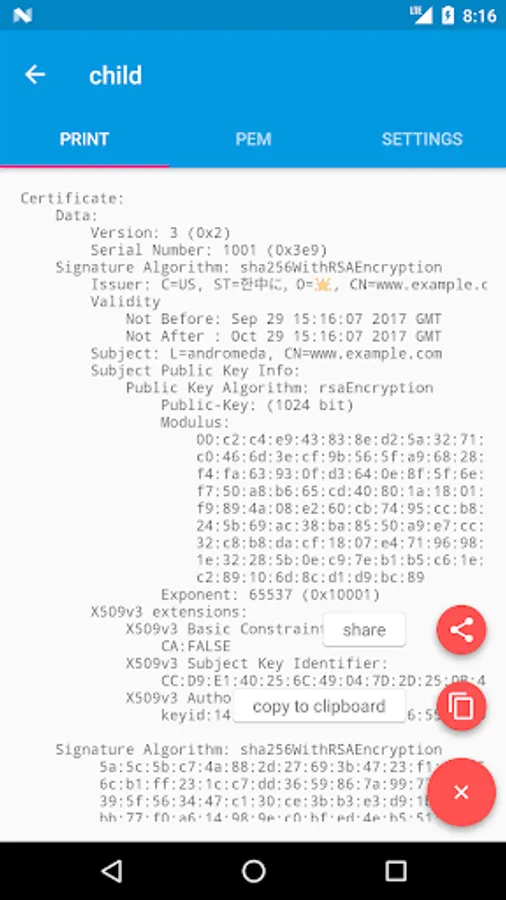Open the SETTINGS tab
Viewport: 506px width, 900px height.
(422, 139)
